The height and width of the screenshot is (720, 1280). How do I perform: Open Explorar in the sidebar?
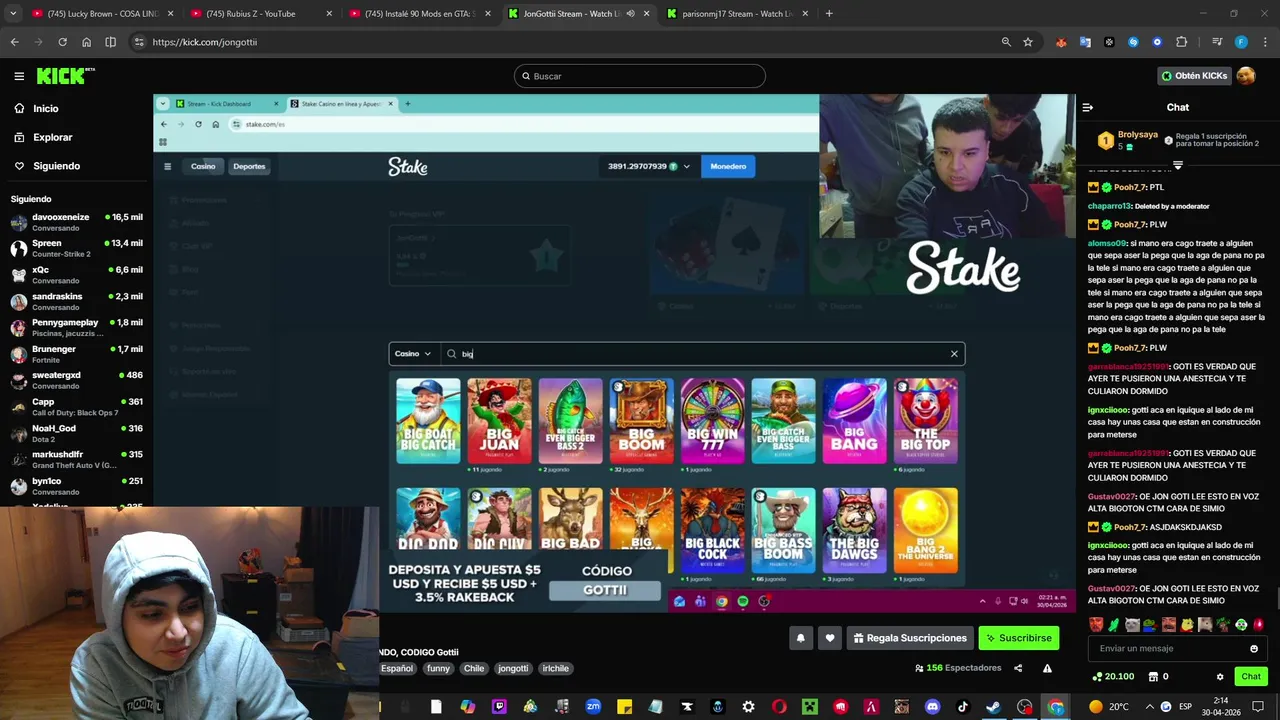click(52, 137)
